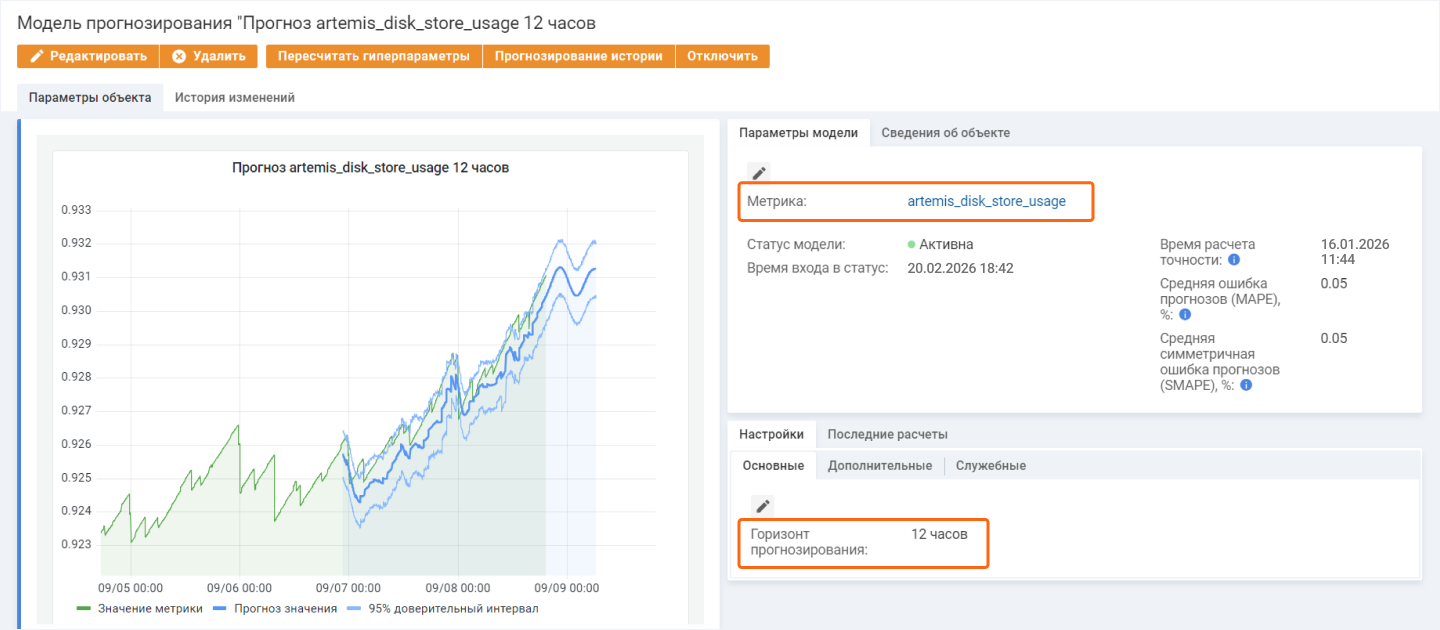Click info icon next to Время расчета точности
The width and height of the screenshot is (1440, 630).
point(1234,260)
